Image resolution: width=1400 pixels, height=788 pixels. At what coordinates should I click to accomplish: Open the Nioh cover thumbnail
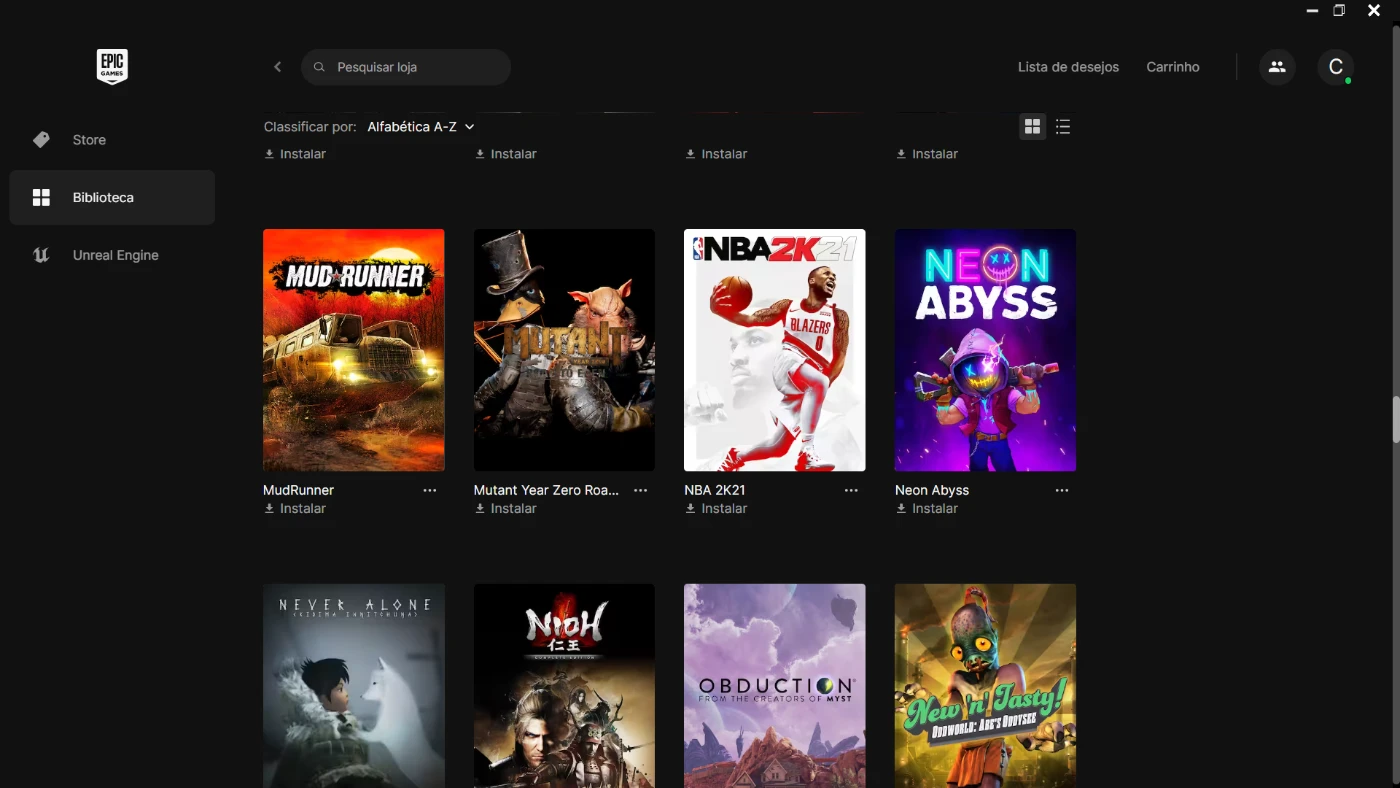click(564, 686)
